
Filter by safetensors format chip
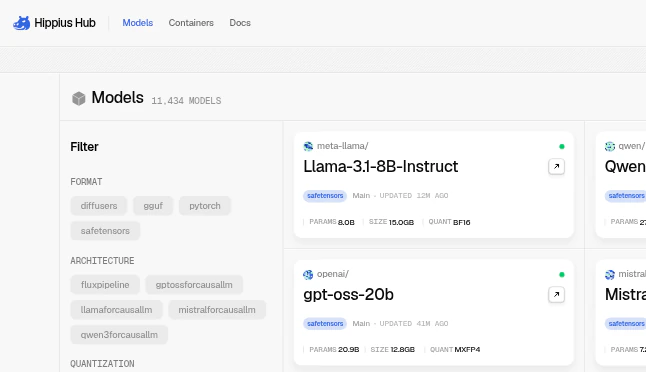(x=105, y=231)
